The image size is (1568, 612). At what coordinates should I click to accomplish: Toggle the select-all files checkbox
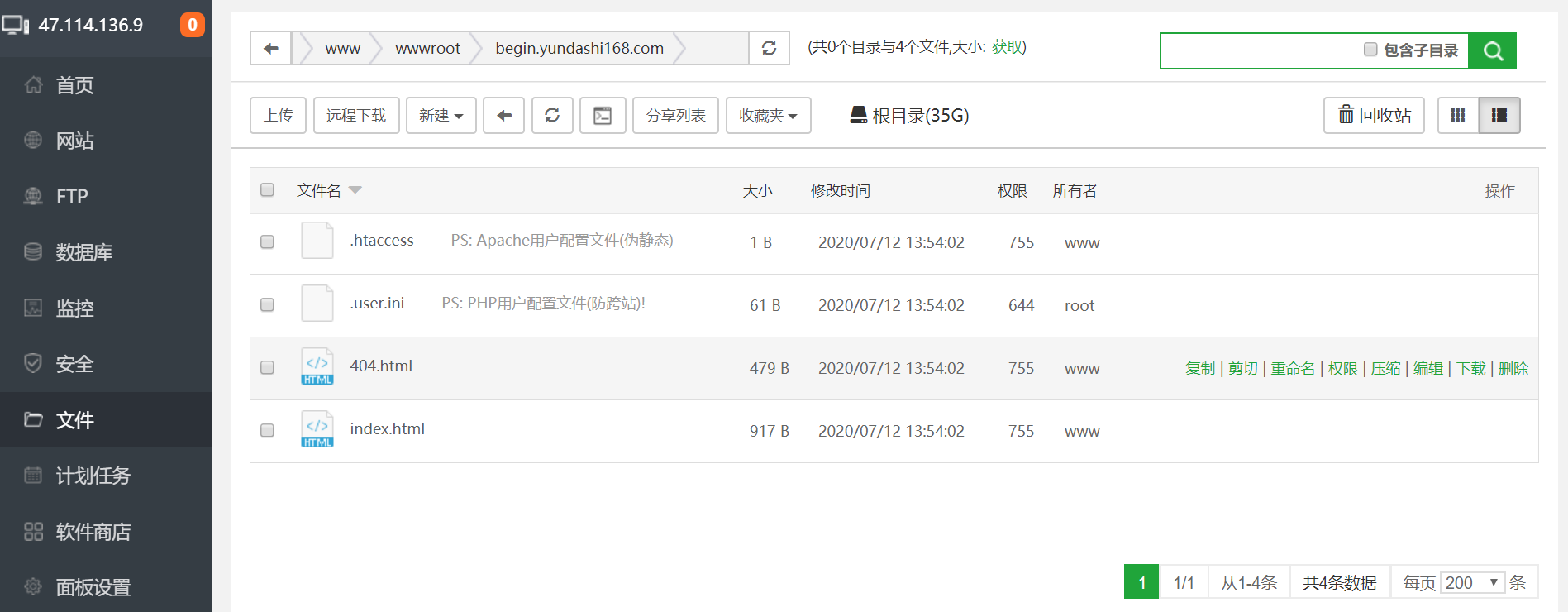coord(267,190)
